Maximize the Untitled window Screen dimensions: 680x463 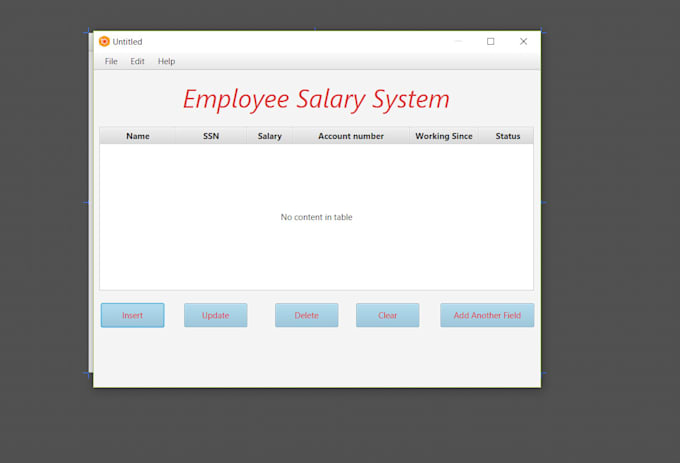pos(490,41)
